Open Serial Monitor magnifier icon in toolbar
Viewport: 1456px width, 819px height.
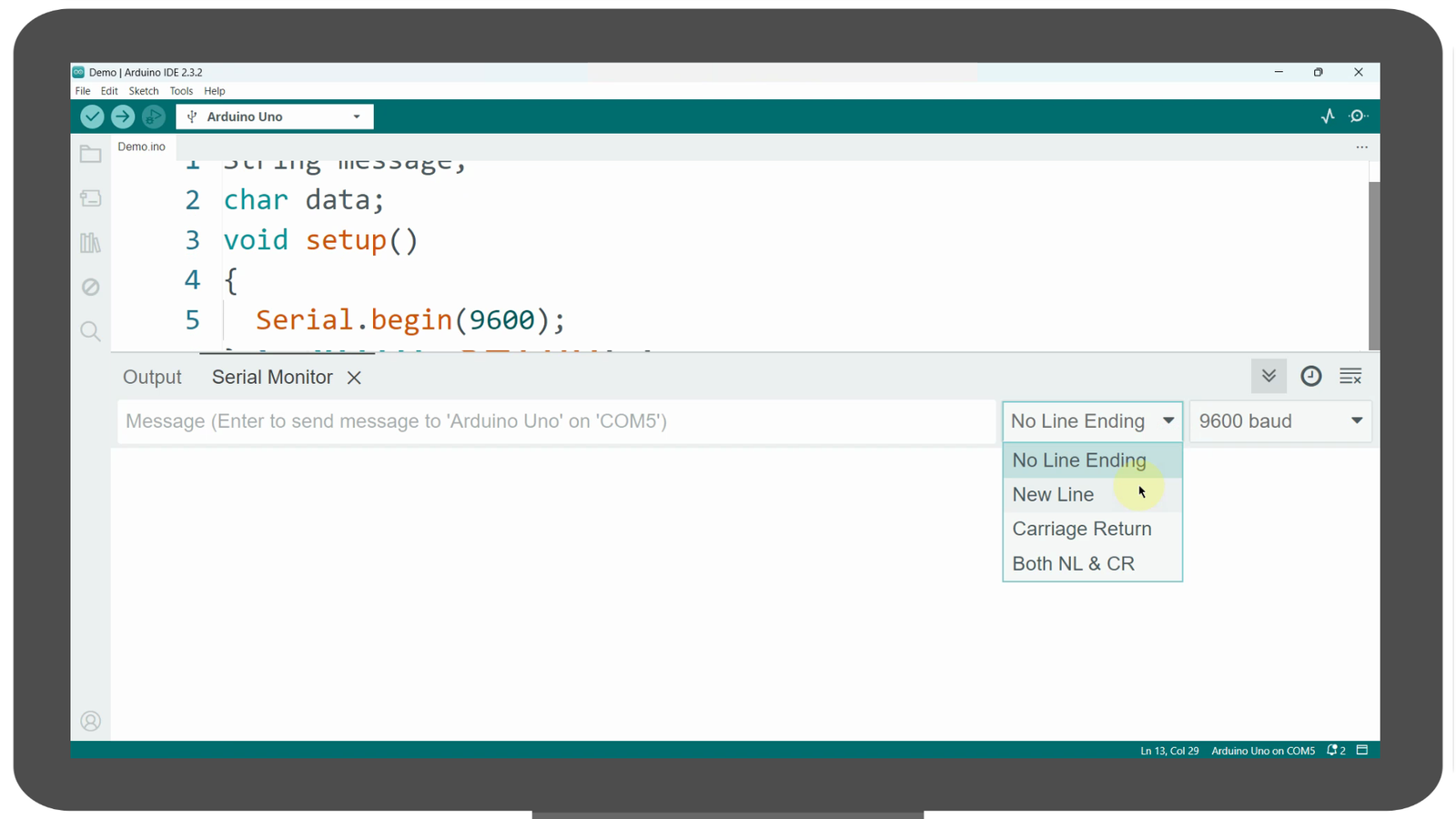coord(1359,116)
